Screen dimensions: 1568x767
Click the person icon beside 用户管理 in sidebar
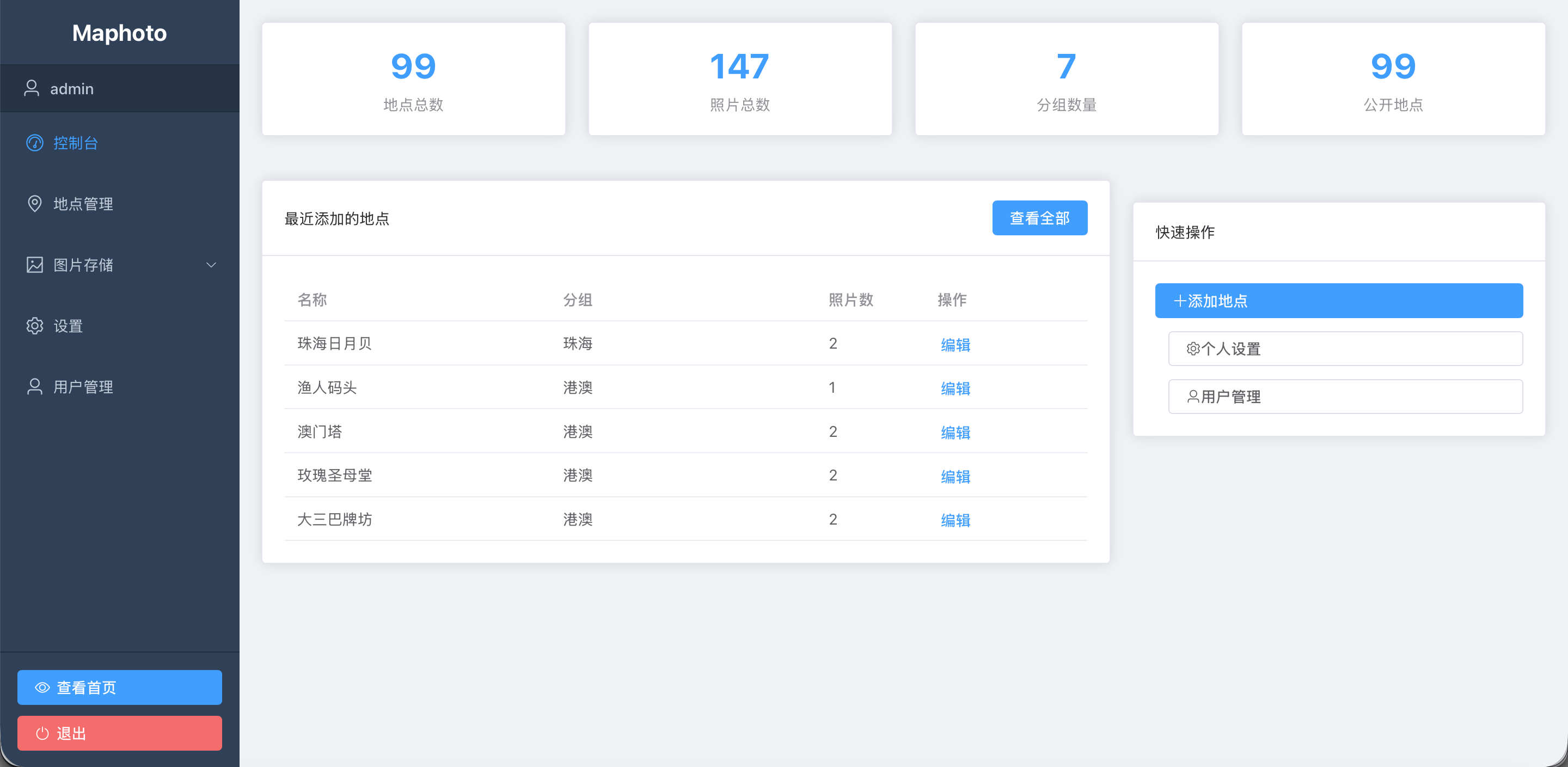click(35, 387)
